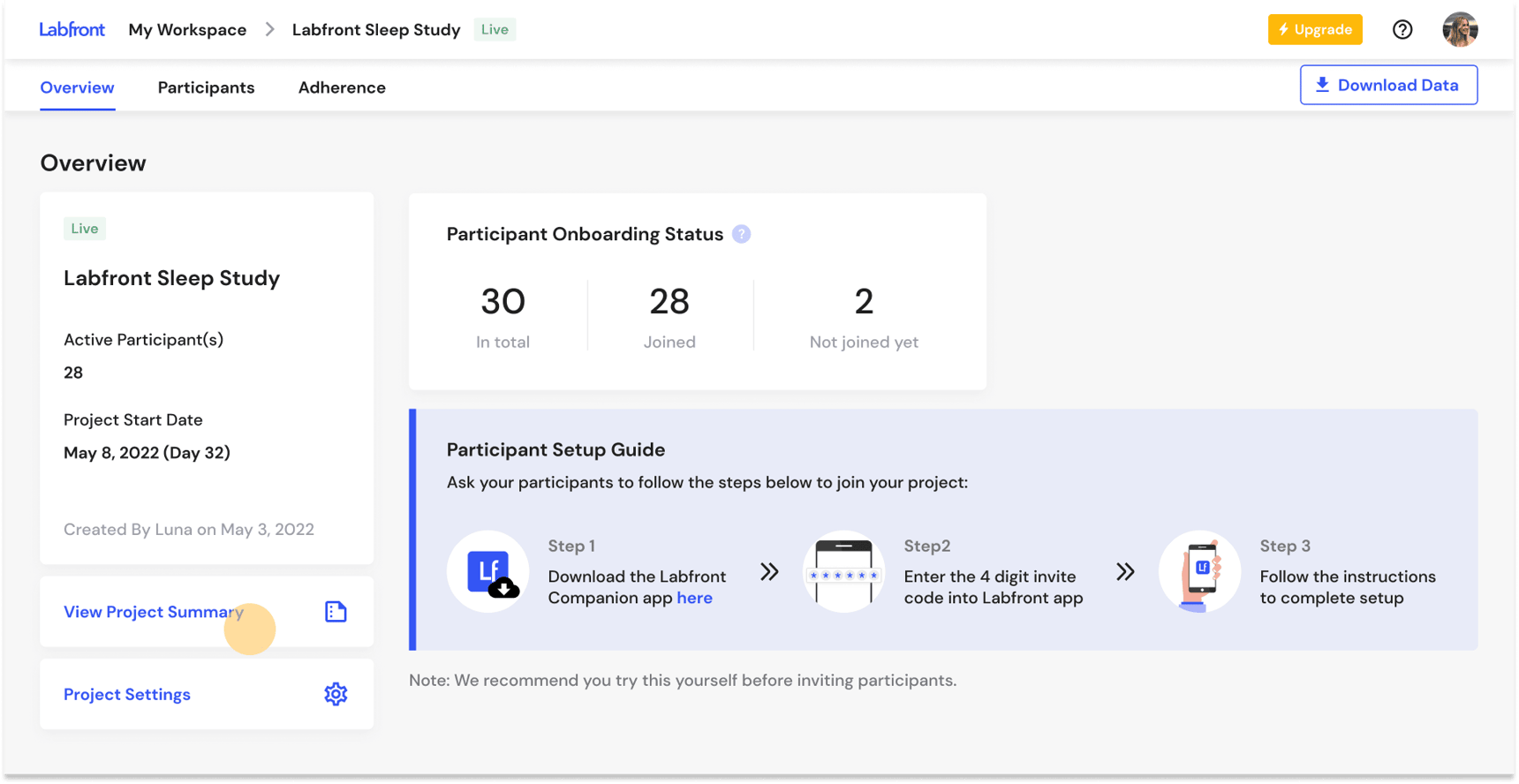Open the help question mark icon
Viewport: 1519px width, 784px height.
click(x=1402, y=30)
